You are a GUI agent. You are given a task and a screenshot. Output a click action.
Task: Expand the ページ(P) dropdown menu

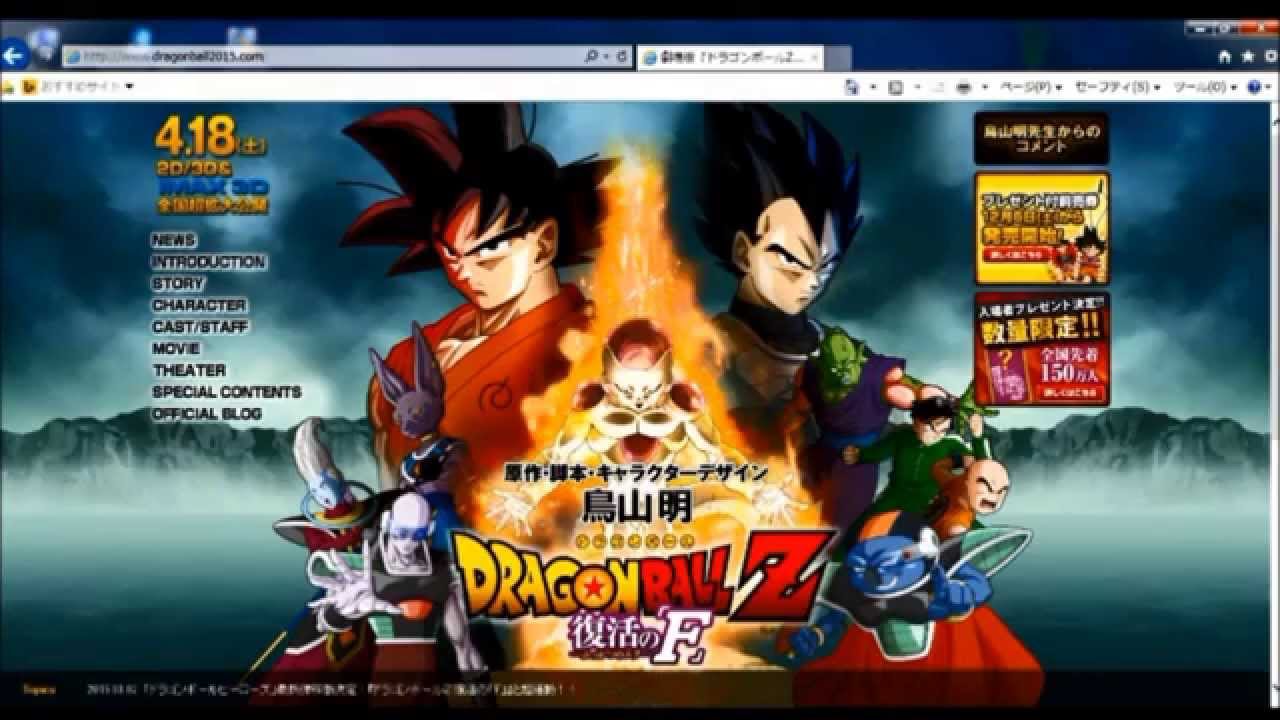click(1030, 88)
